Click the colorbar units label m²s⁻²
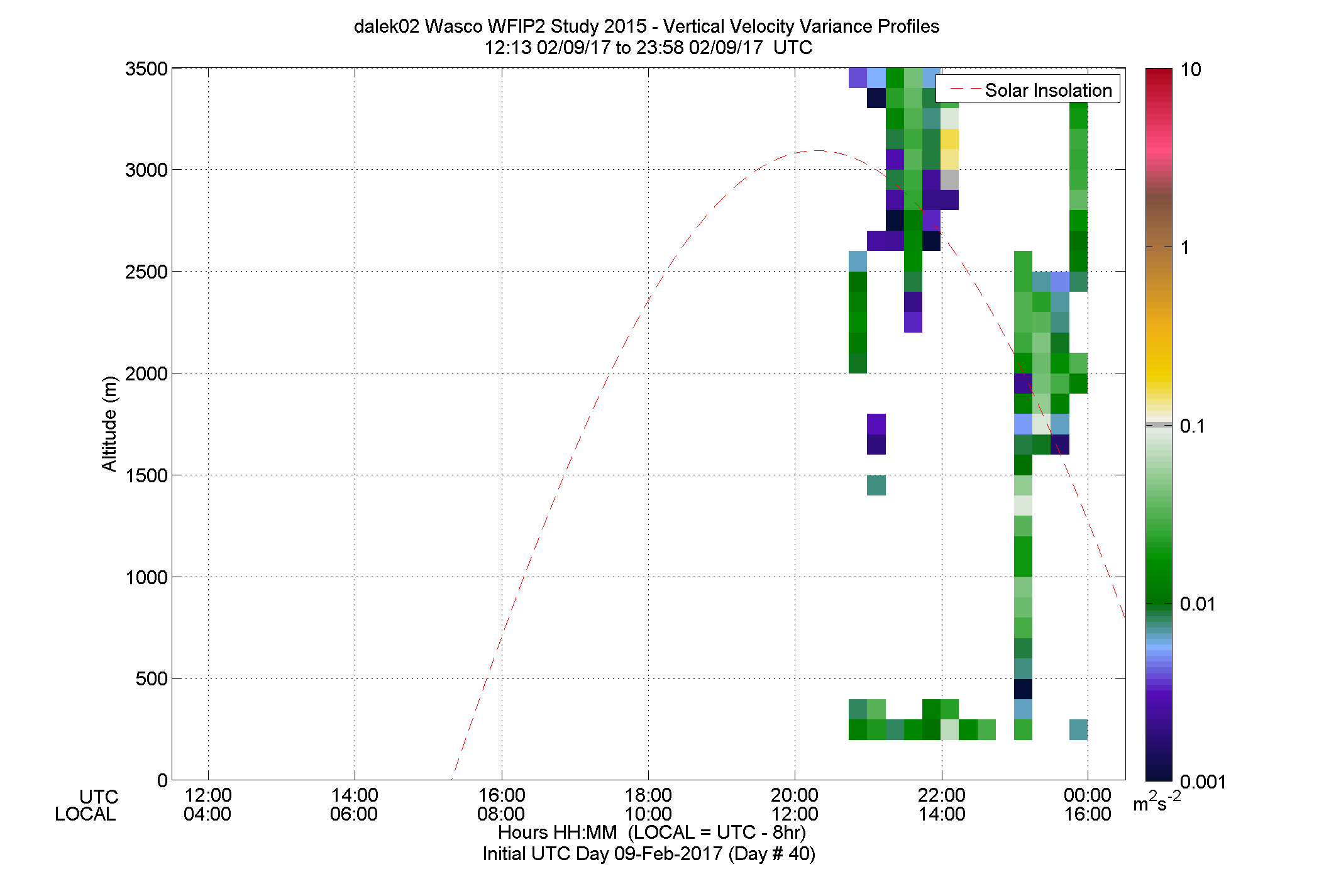 click(x=1157, y=802)
